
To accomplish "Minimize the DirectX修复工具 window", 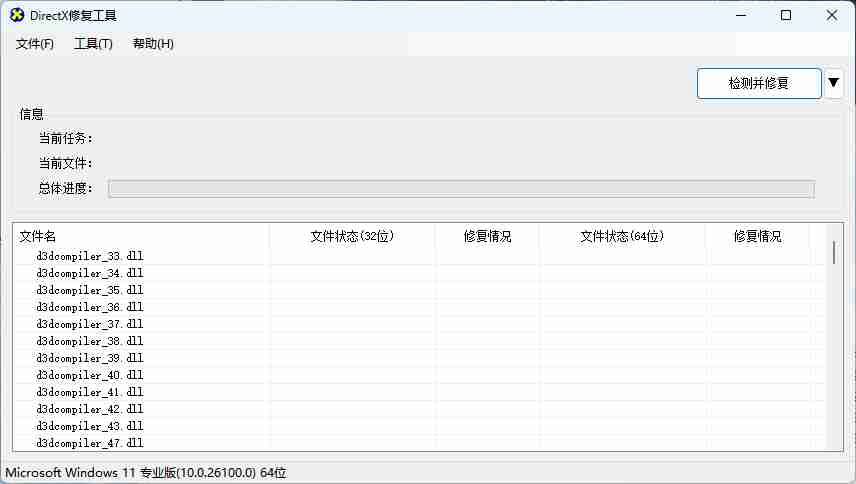I will pos(741,15).
